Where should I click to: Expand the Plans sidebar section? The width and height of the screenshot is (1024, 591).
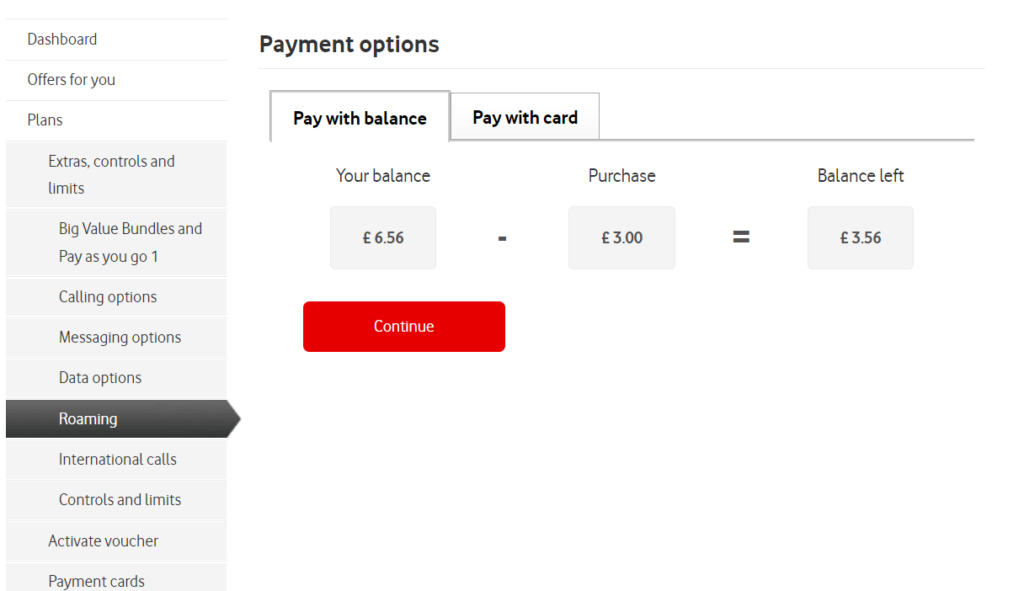pyautogui.click(x=45, y=119)
